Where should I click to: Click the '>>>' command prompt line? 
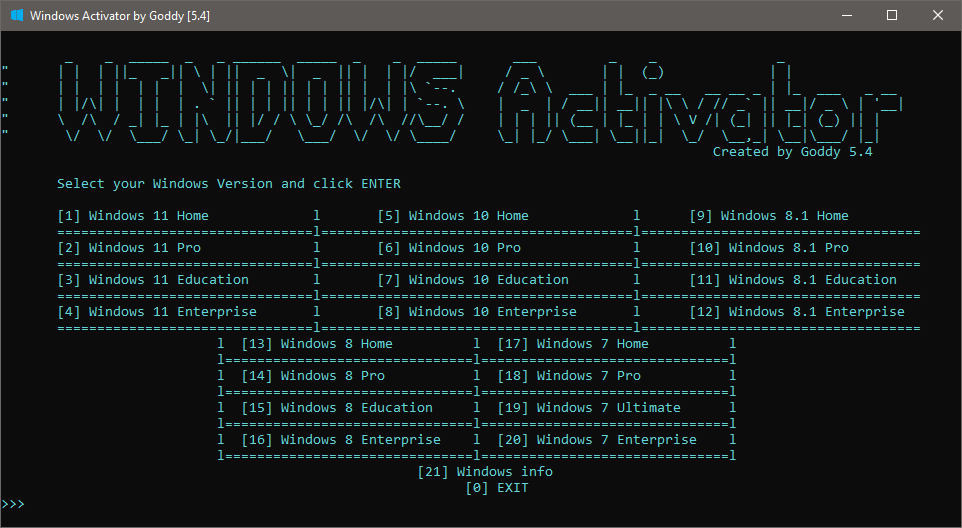pos(13,504)
